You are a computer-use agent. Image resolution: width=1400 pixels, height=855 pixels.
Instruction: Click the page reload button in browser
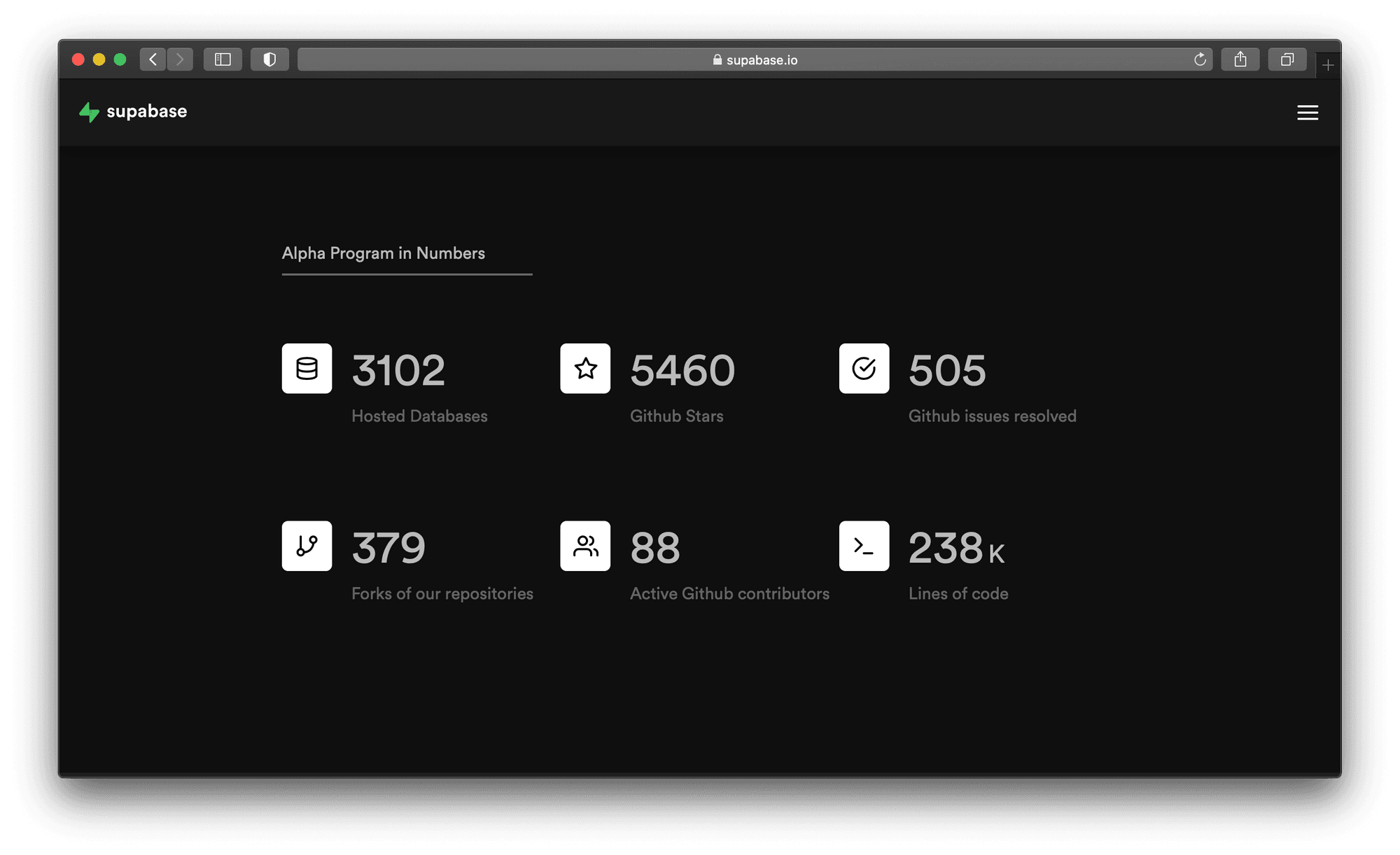(1197, 60)
